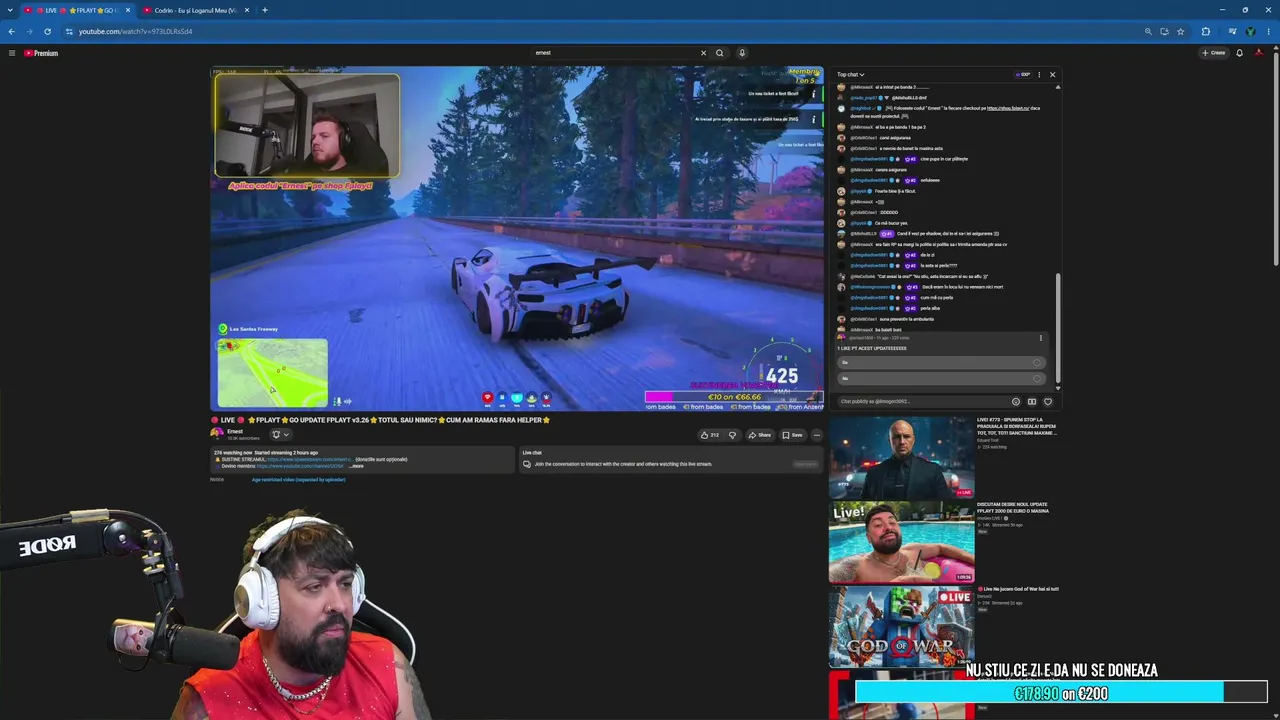The height and width of the screenshot is (720, 1280).
Task: Expand the notification bell dropdown for Ernest
Action: point(280,434)
